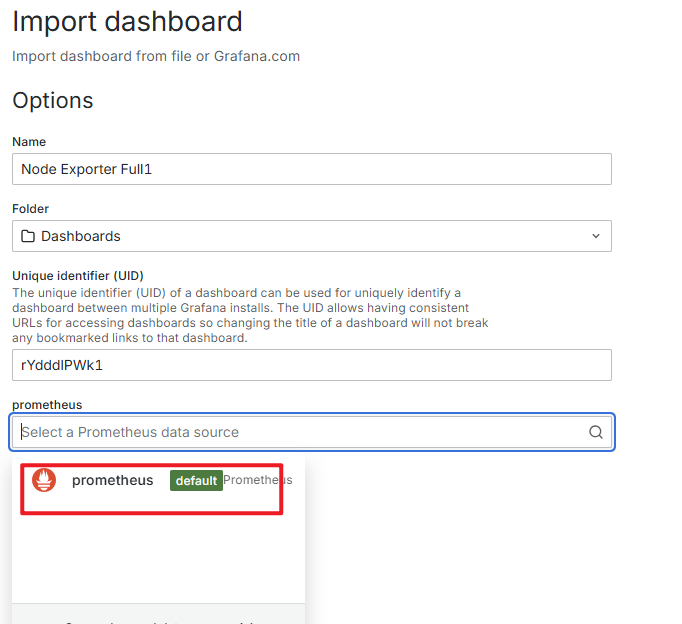682x624 pixels.
Task: Open the Prometheus data source selector
Action: tap(312, 432)
